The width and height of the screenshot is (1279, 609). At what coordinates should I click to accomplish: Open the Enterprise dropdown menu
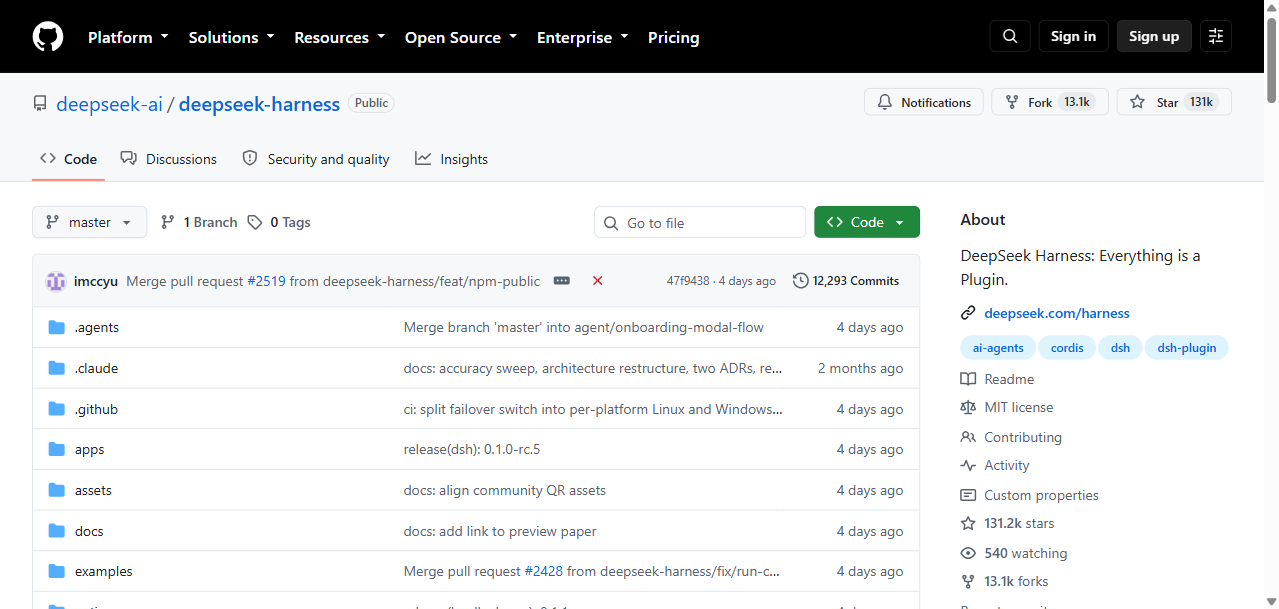point(583,37)
